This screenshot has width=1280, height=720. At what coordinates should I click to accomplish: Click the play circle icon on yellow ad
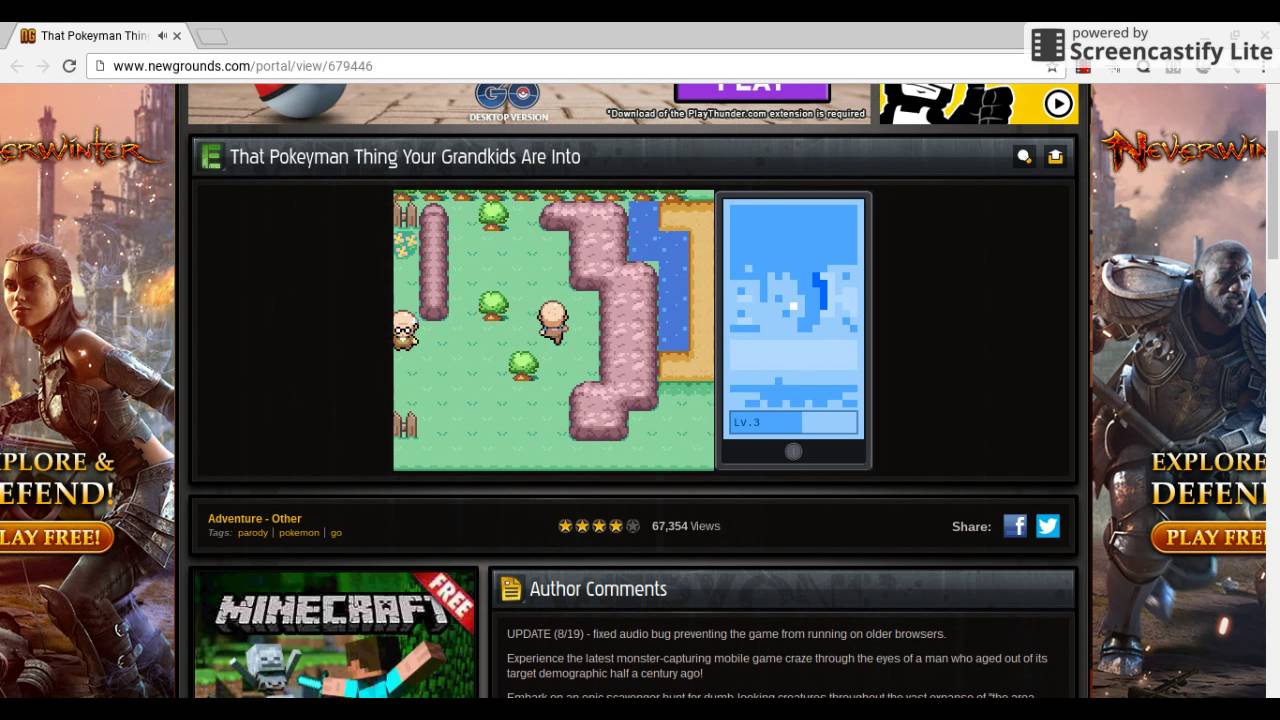[1058, 103]
